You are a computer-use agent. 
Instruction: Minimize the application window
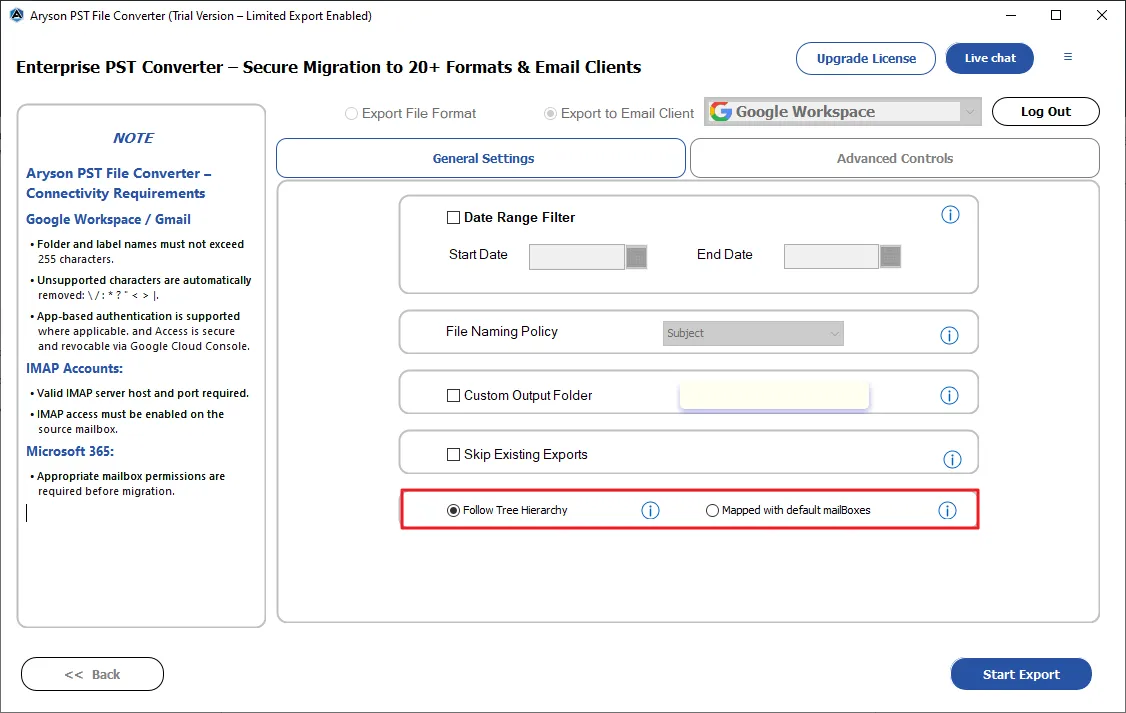1010,15
